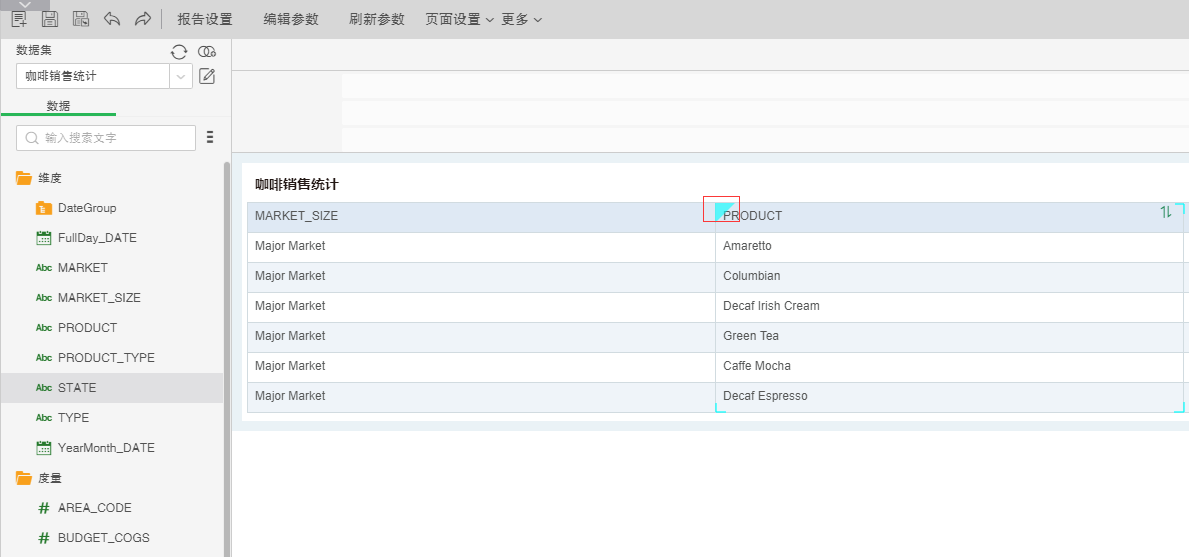The image size is (1189, 557).
Task: Redo the last undone action
Action: [x=143, y=19]
